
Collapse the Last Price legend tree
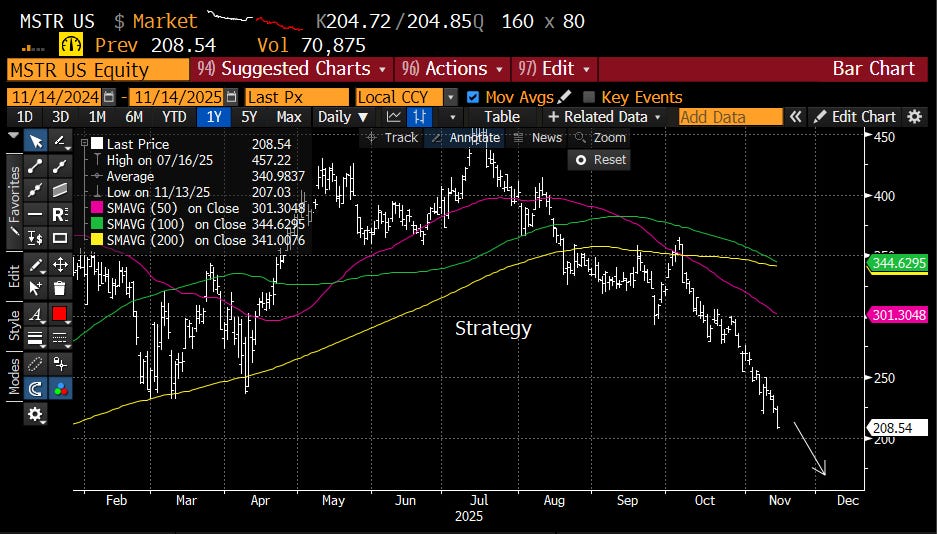(x=85, y=143)
